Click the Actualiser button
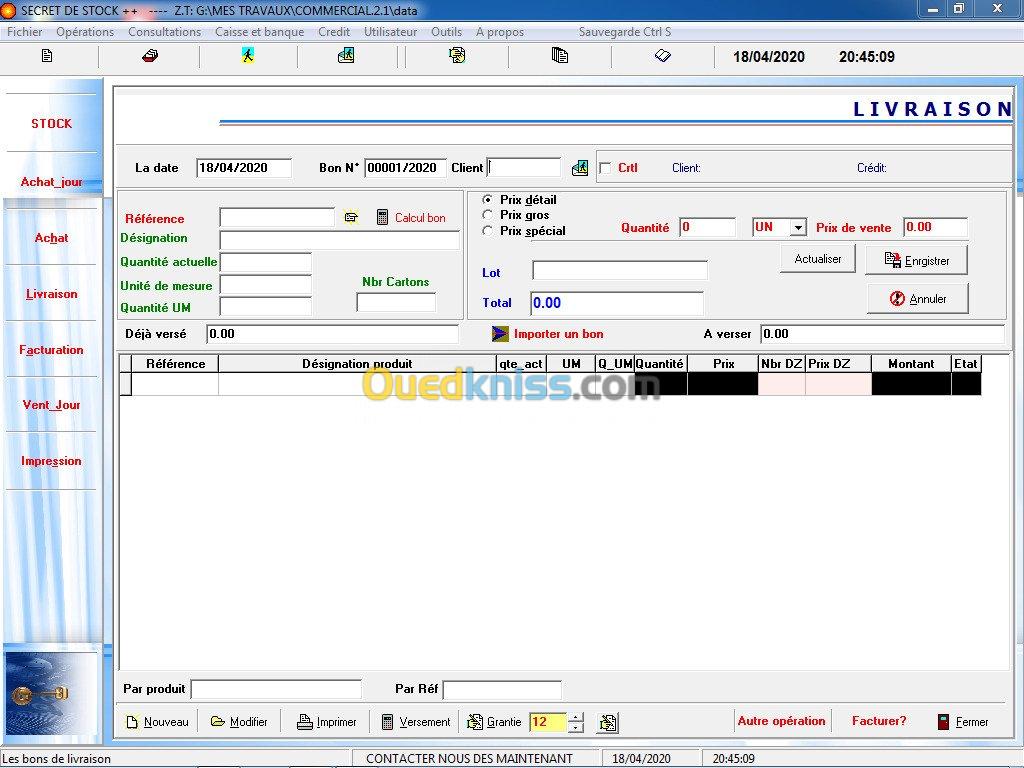The width and height of the screenshot is (1024, 768). click(x=818, y=259)
